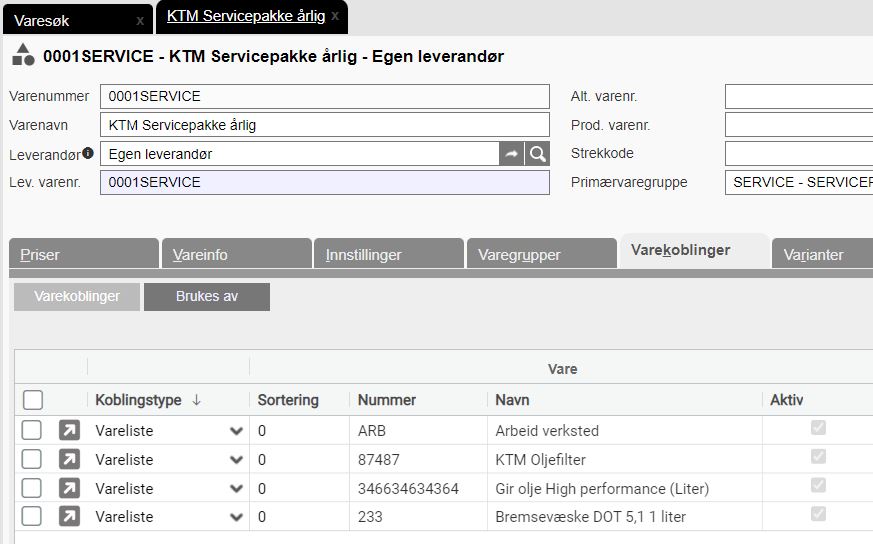Focus the Prod. varenr. input field
Image resolution: width=873 pixels, height=544 pixels.
pos(799,125)
